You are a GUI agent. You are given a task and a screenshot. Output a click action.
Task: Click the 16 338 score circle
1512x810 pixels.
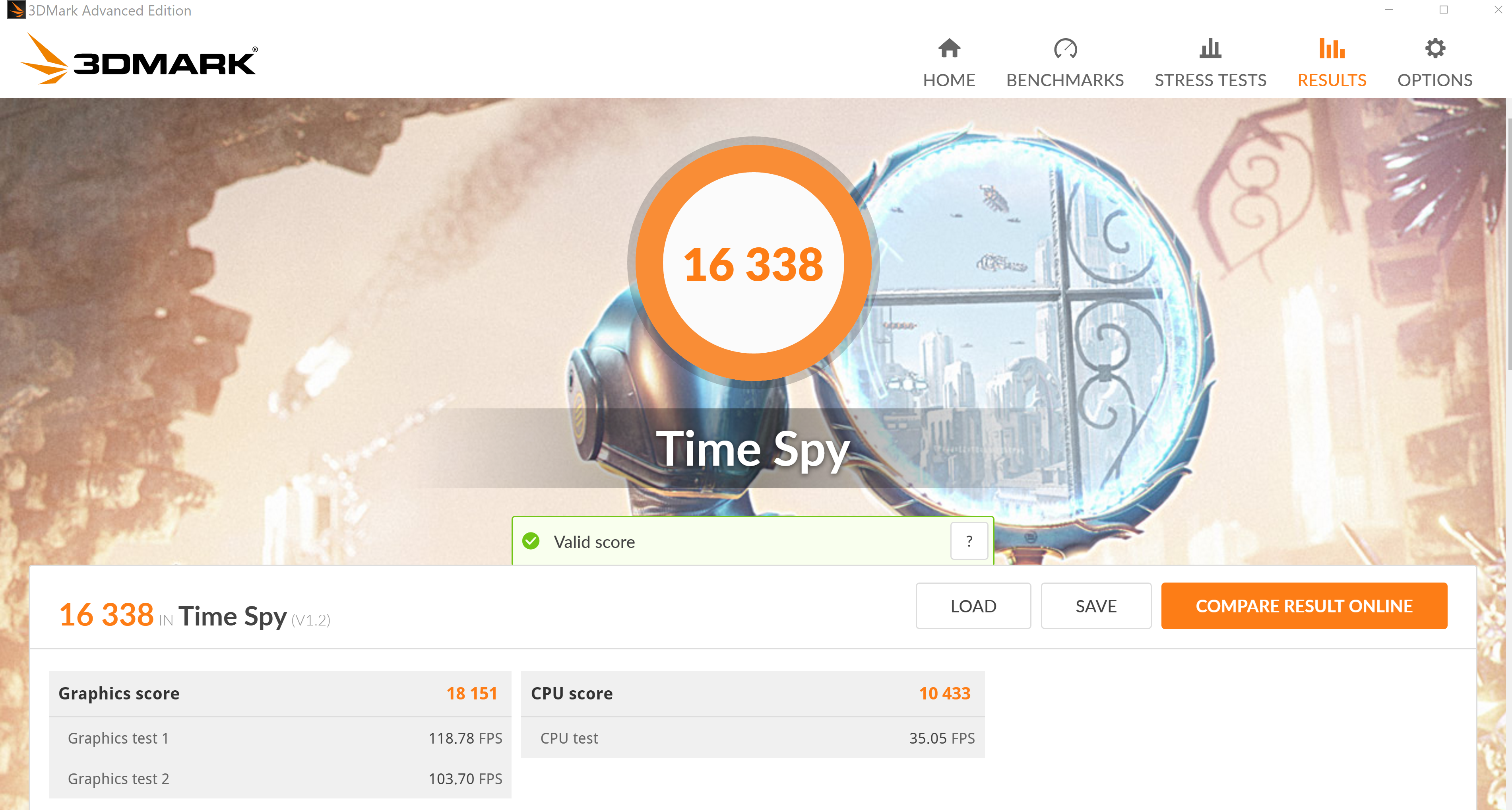tap(753, 263)
